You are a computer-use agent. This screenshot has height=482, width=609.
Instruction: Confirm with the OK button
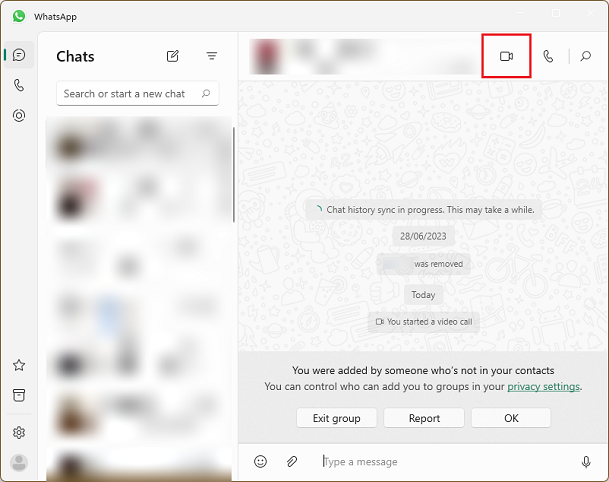pyautogui.click(x=511, y=418)
